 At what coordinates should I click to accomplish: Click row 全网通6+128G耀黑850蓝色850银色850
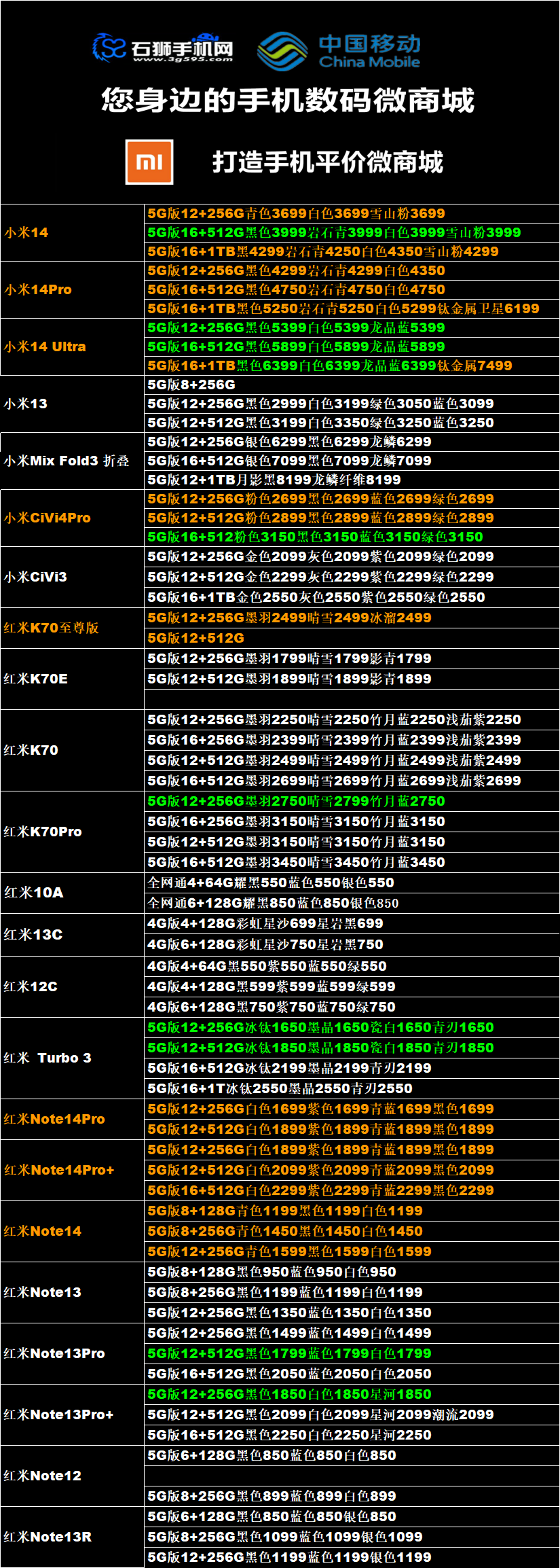pos(352,903)
